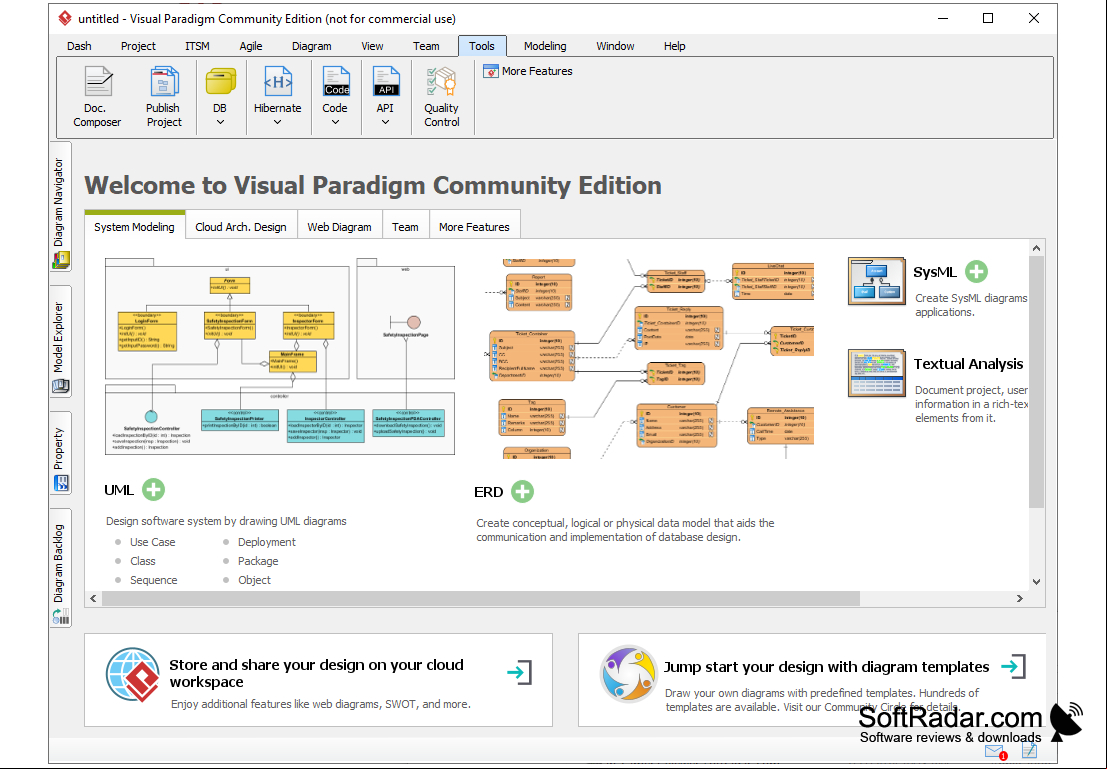Click the arrow on diagram templates card

pos(1014,666)
